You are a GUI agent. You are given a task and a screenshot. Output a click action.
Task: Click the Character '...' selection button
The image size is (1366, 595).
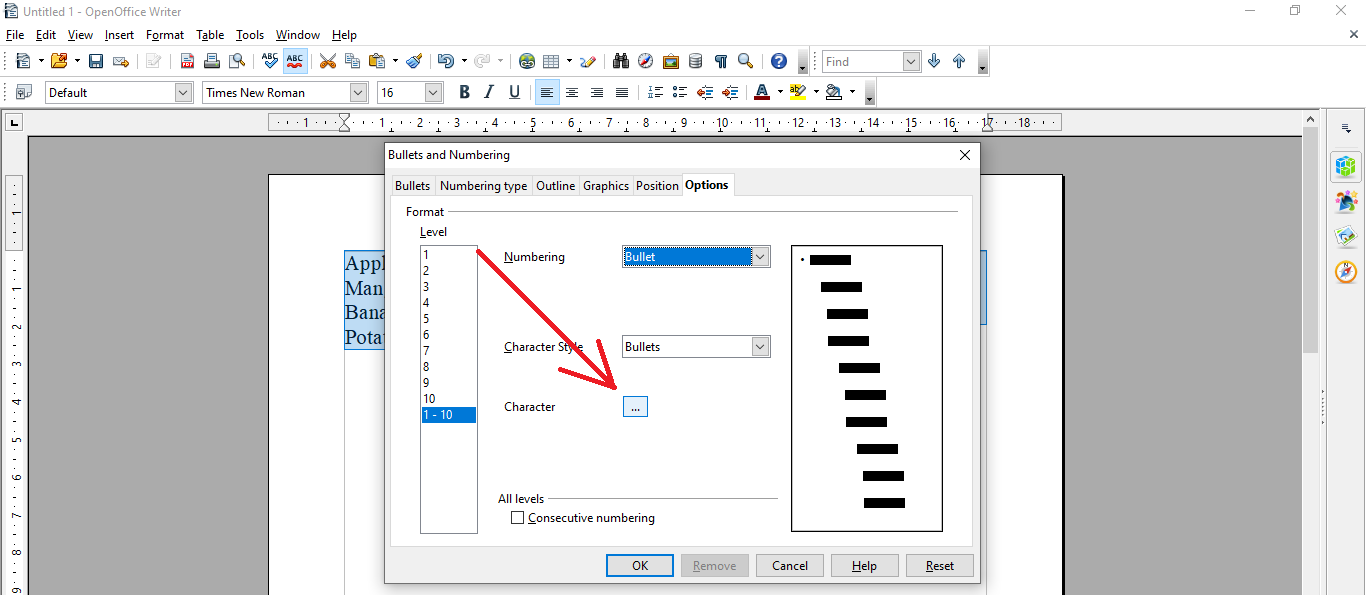coord(635,406)
